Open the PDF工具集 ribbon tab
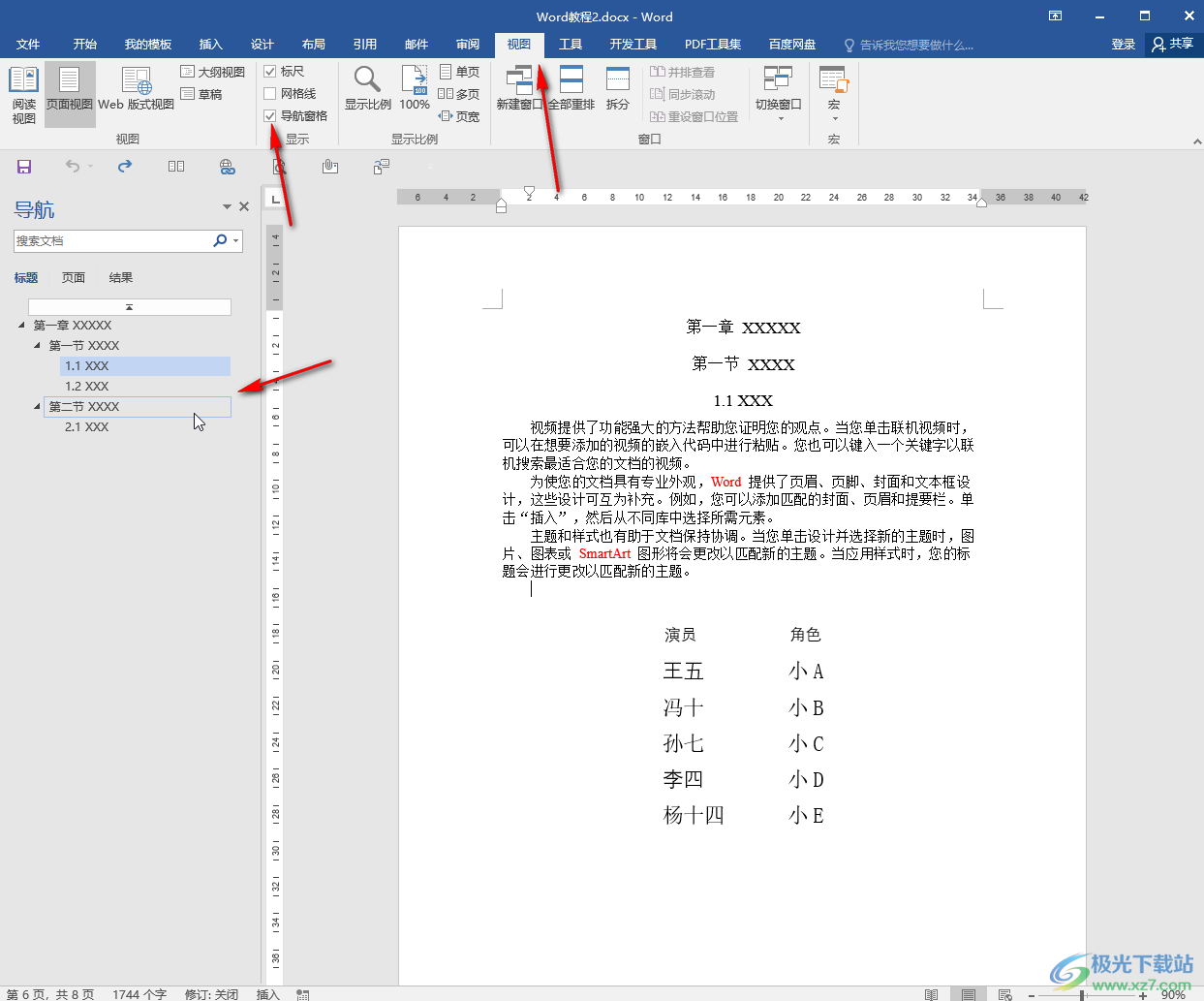 point(713,45)
